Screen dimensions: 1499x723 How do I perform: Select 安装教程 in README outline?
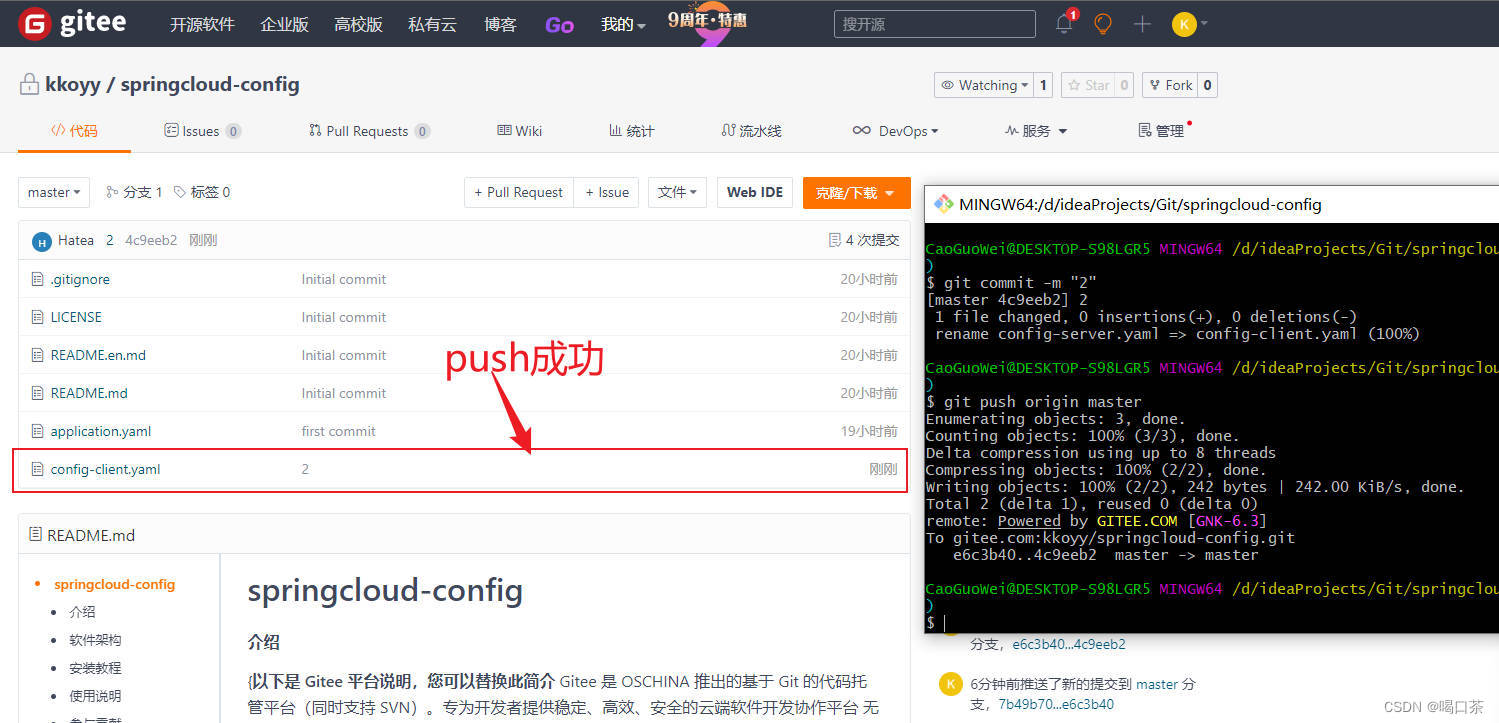pyautogui.click(x=95, y=668)
